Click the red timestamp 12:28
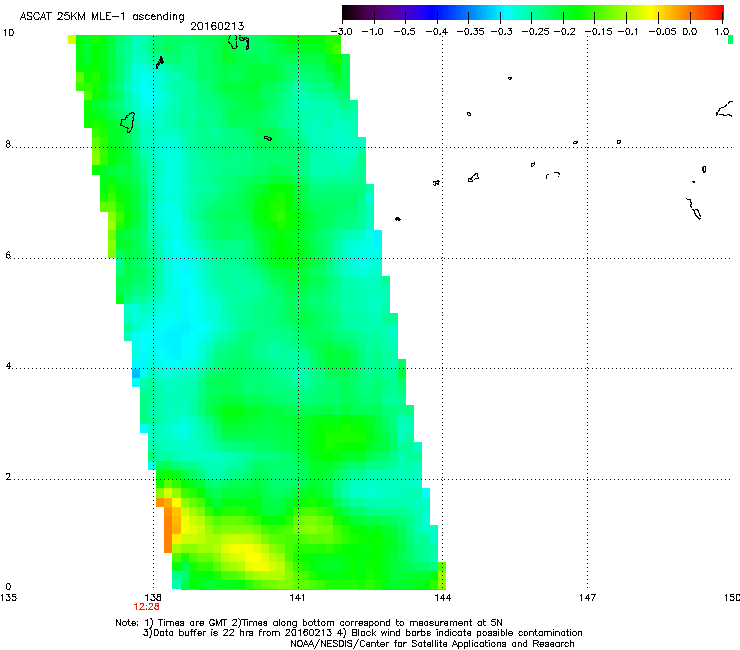This screenshot has height=650, width=740. [146, 607]
